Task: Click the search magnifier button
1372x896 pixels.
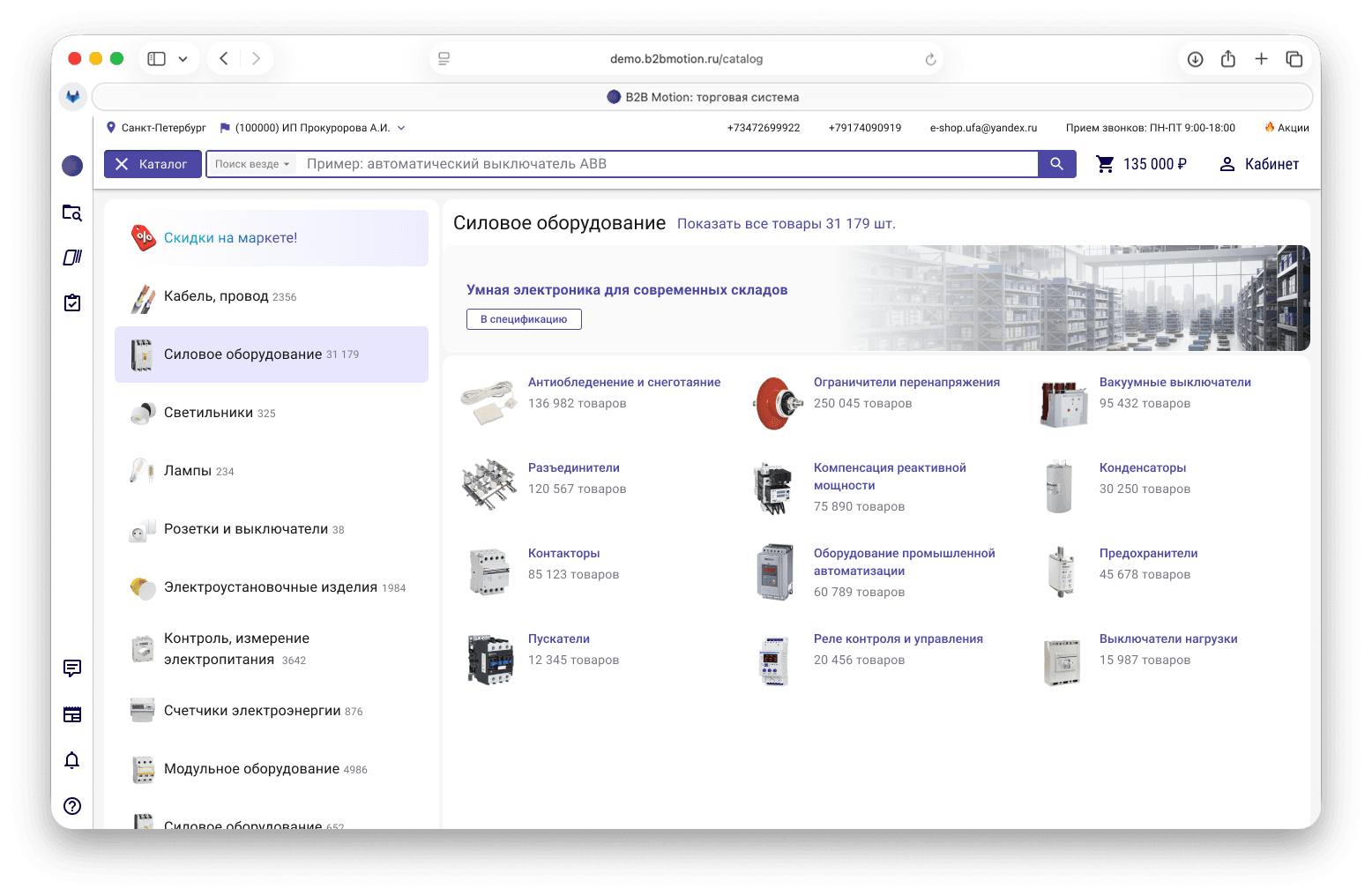Action: 1056,164
